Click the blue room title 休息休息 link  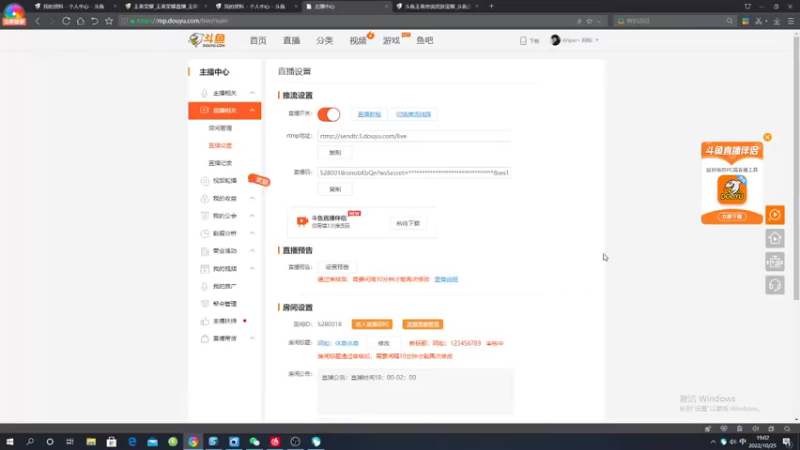(338, 343)
